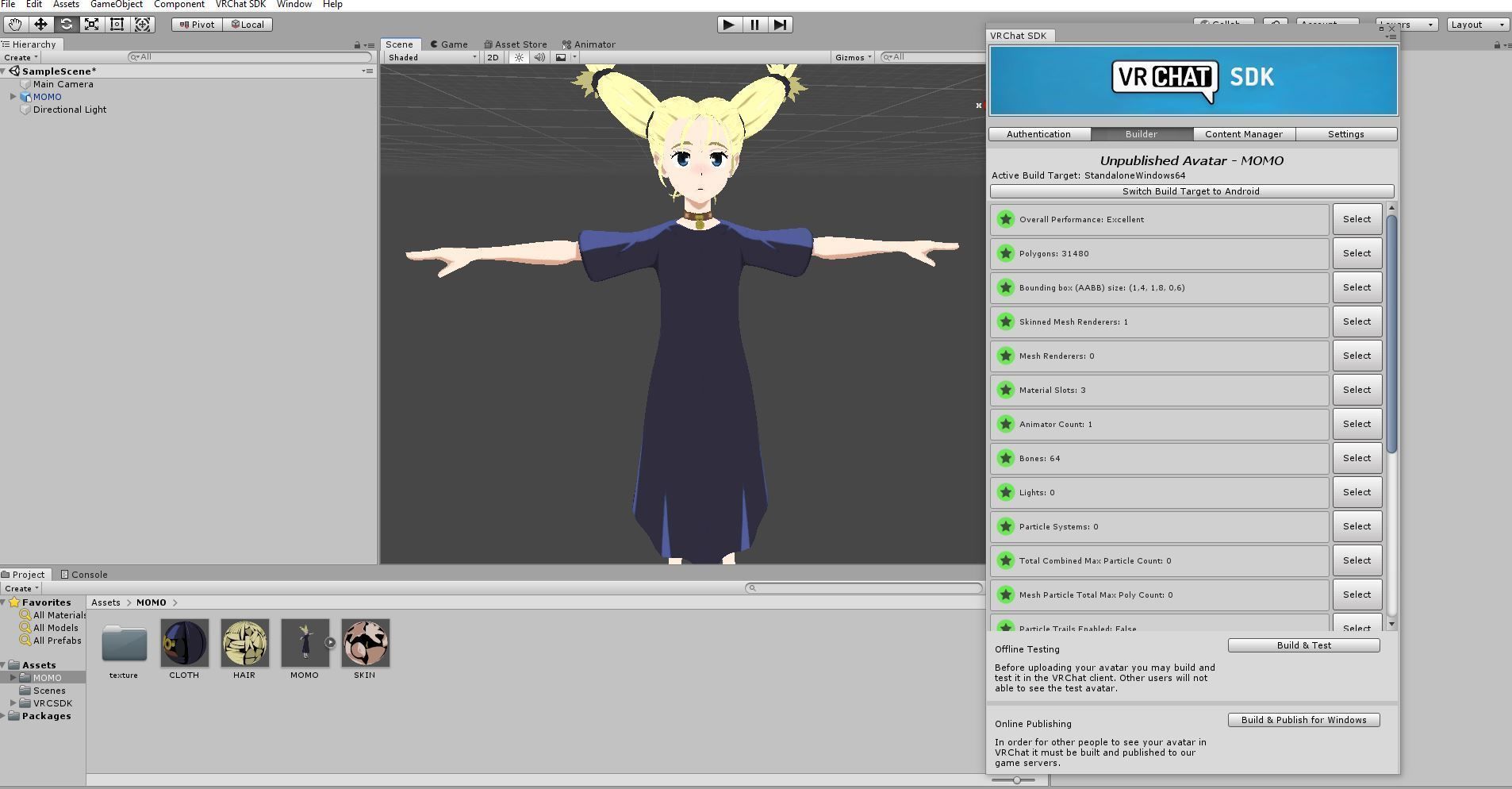Select the Hand tool
This screenshot has width=1512, height=789.
pos(15,25)
